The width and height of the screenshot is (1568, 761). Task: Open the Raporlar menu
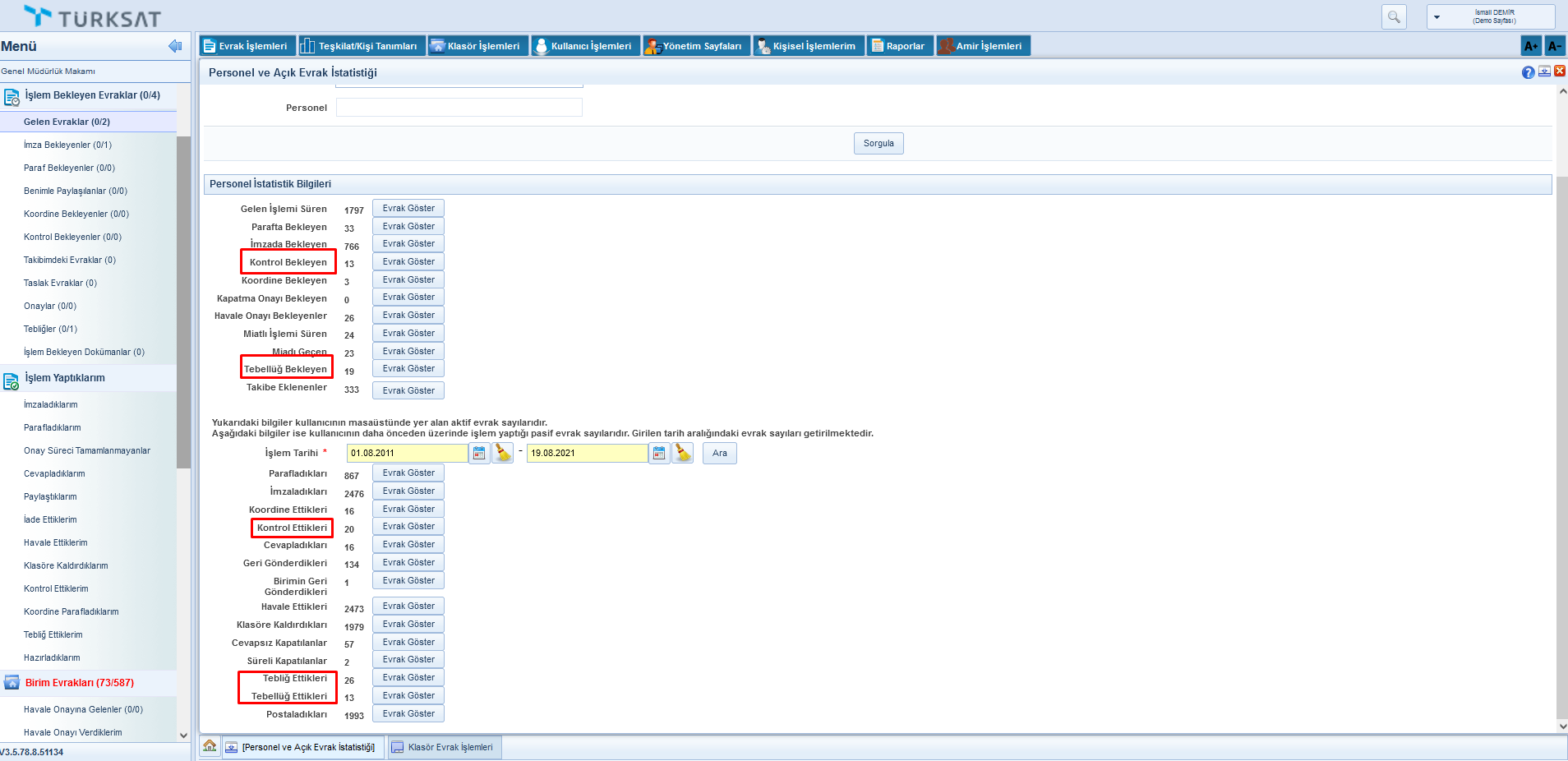click(899, 46)
